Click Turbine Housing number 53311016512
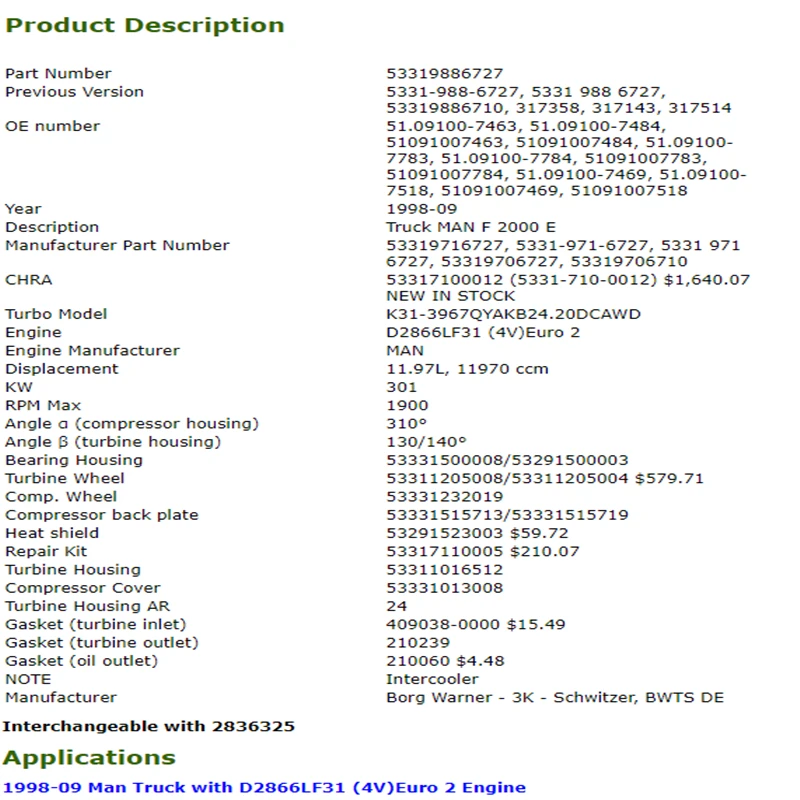The image size is (800, 800). coord(444,570)
